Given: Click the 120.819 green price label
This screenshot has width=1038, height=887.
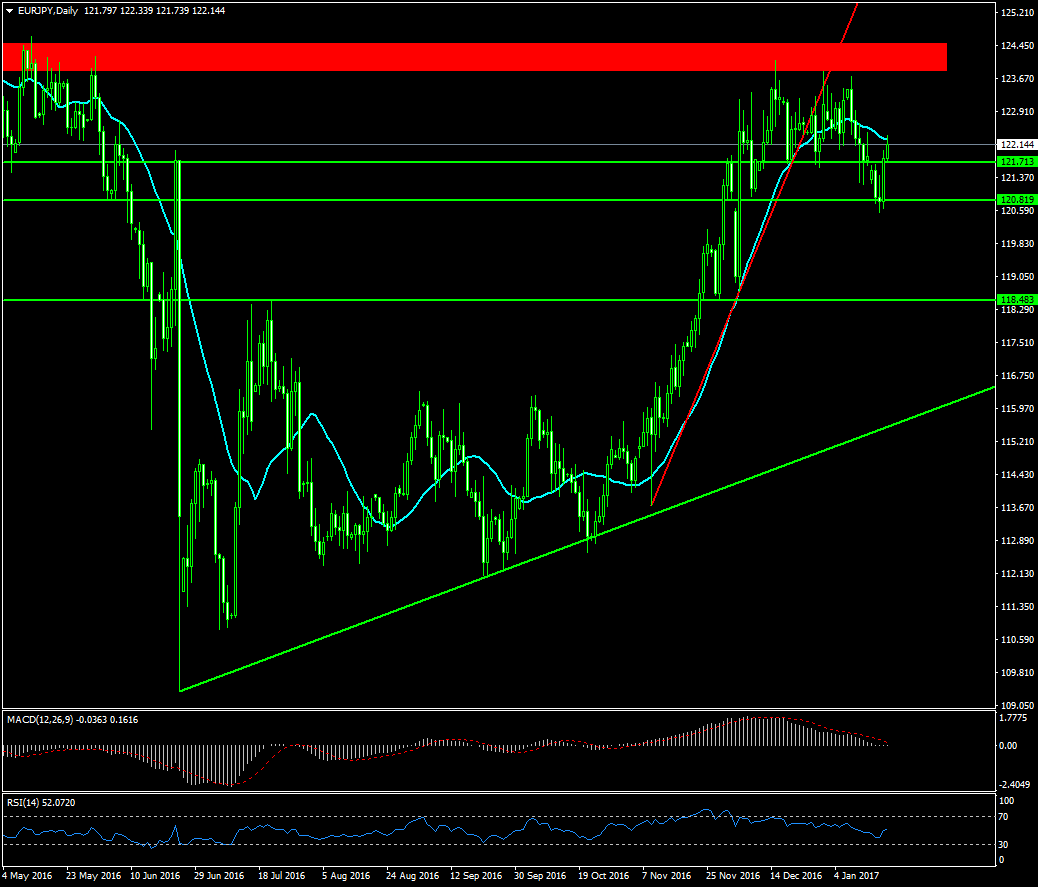Looking at the screenshot, I should coord(1016,200).
